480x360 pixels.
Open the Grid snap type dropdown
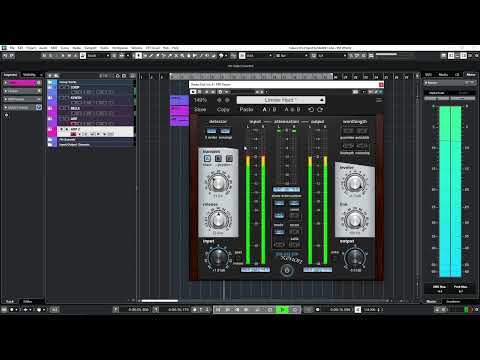click(x=259, y=56)
